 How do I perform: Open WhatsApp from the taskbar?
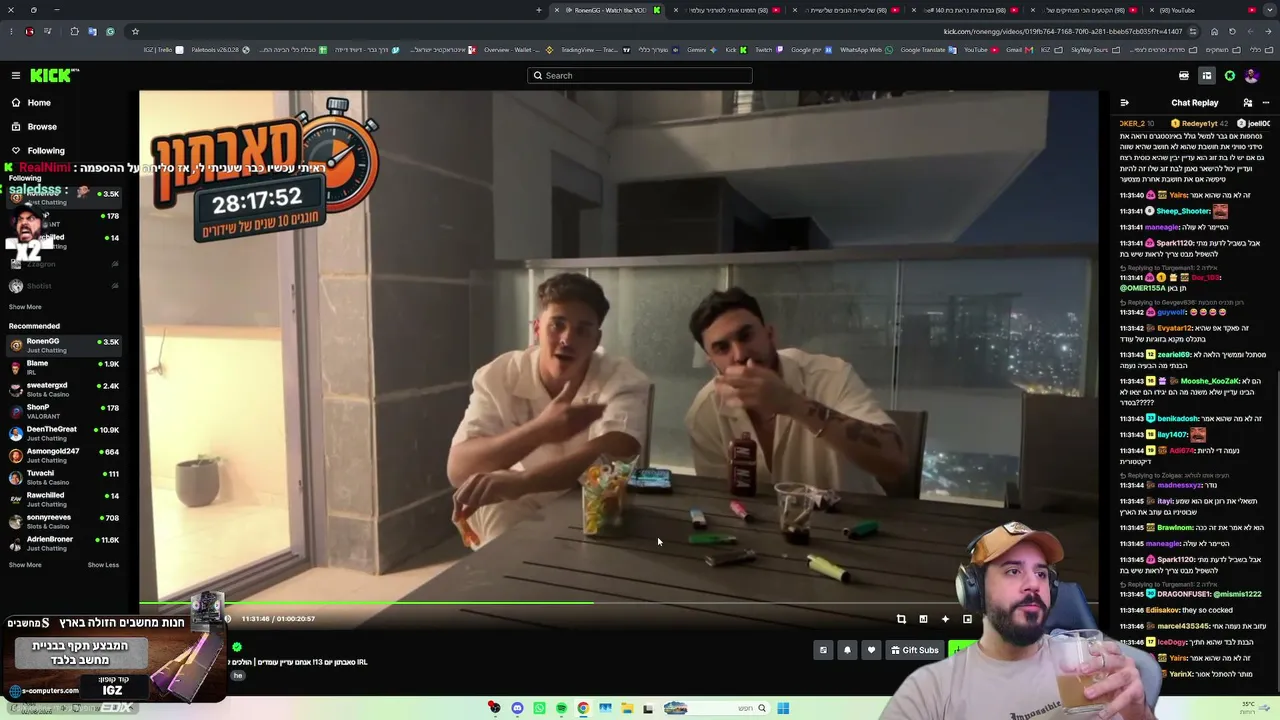[x=539, y=708]
